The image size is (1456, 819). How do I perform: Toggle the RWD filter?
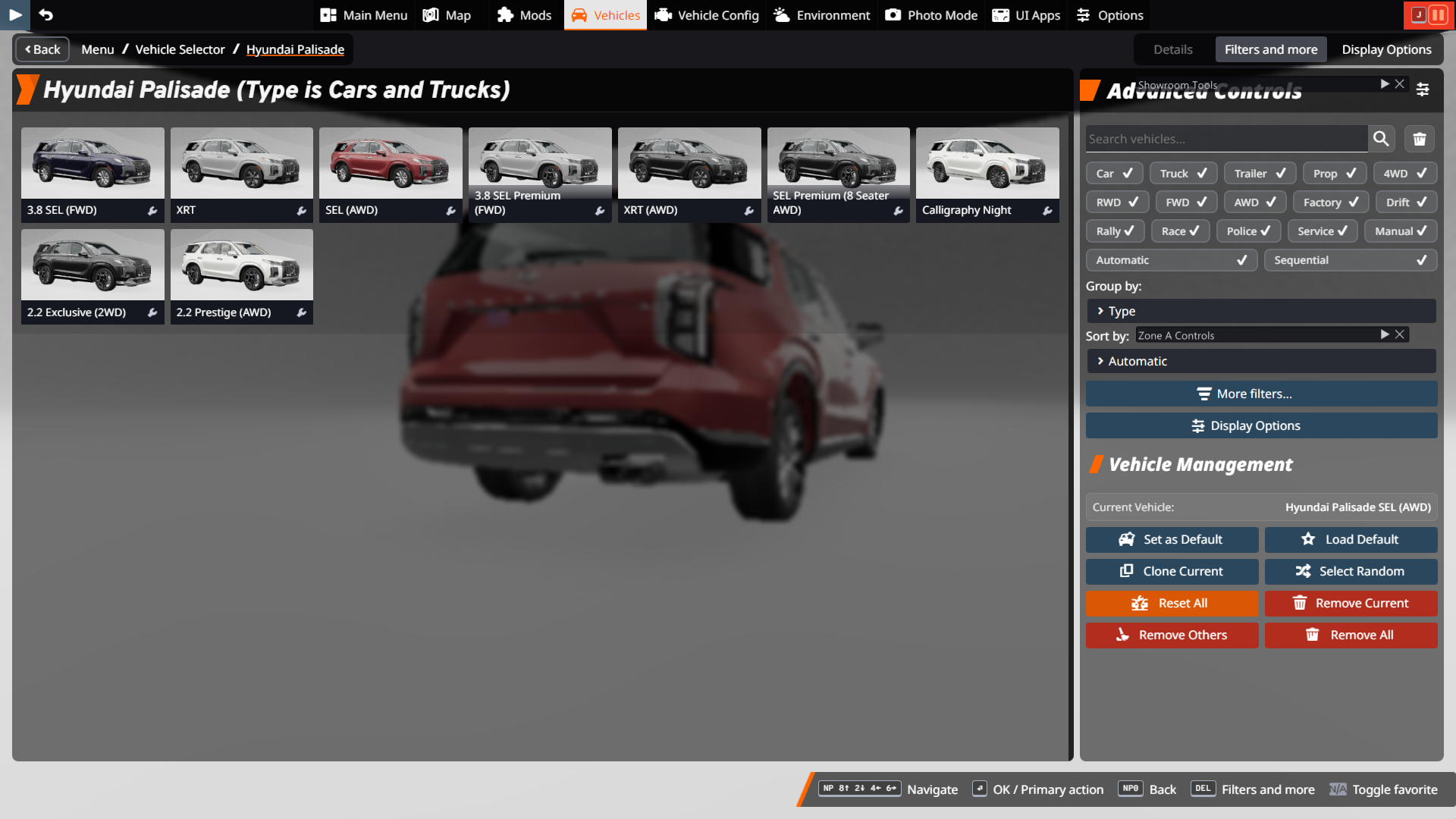[x=1117, y=202]
